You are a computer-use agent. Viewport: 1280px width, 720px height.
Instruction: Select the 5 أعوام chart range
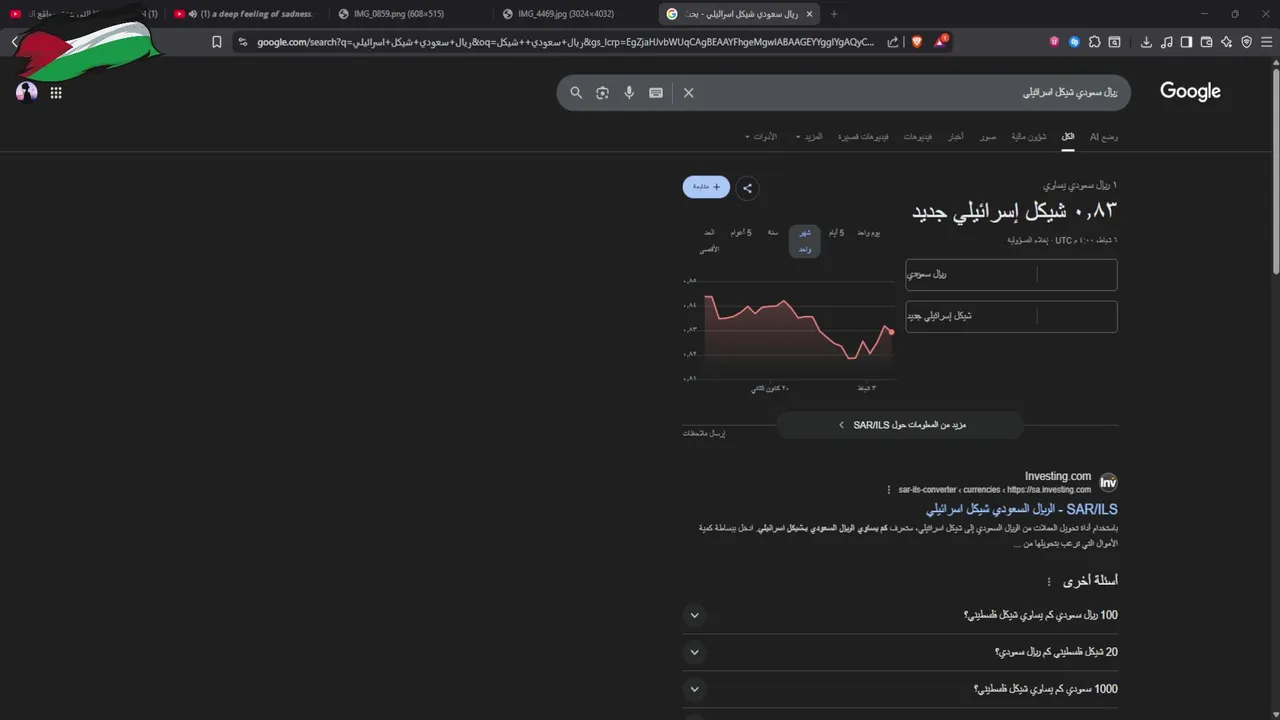point(741,233)
